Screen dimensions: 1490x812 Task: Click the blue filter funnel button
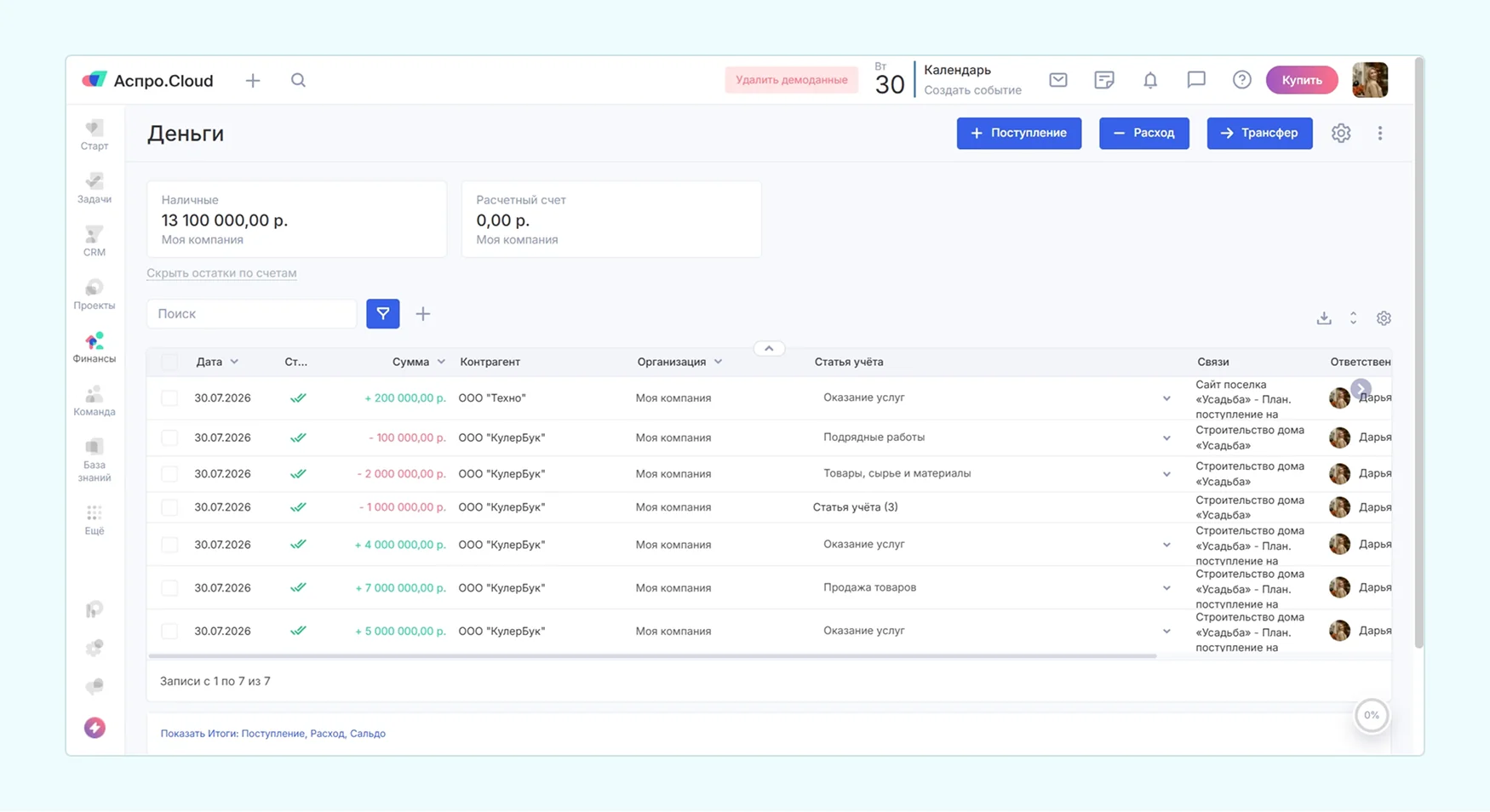tap(383, 313)
